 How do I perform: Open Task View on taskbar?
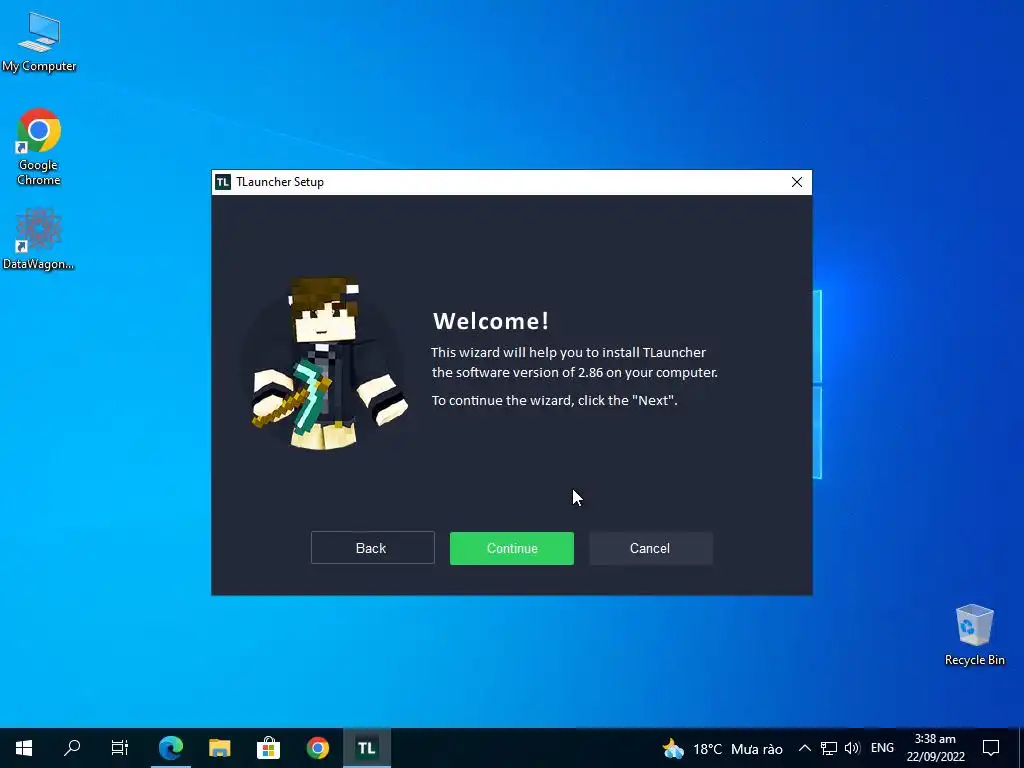(x=120, y=748)
